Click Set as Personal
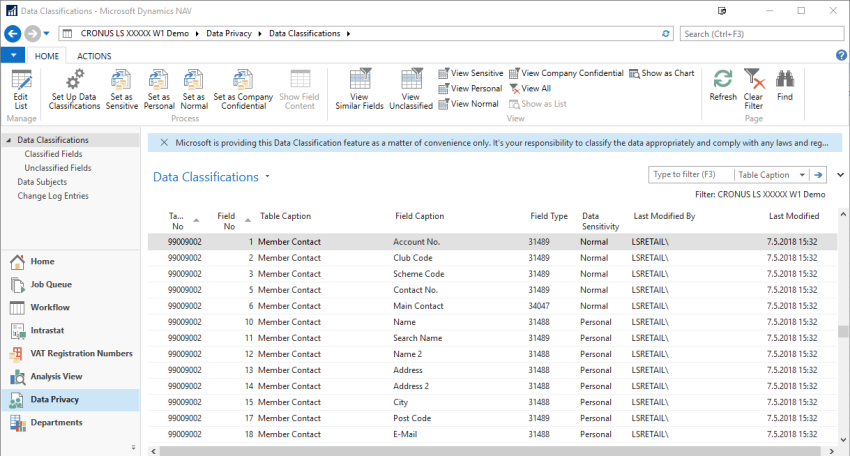The height and width of the screenshot is (456, 850). pyautogui.click(x=159, y=90)
